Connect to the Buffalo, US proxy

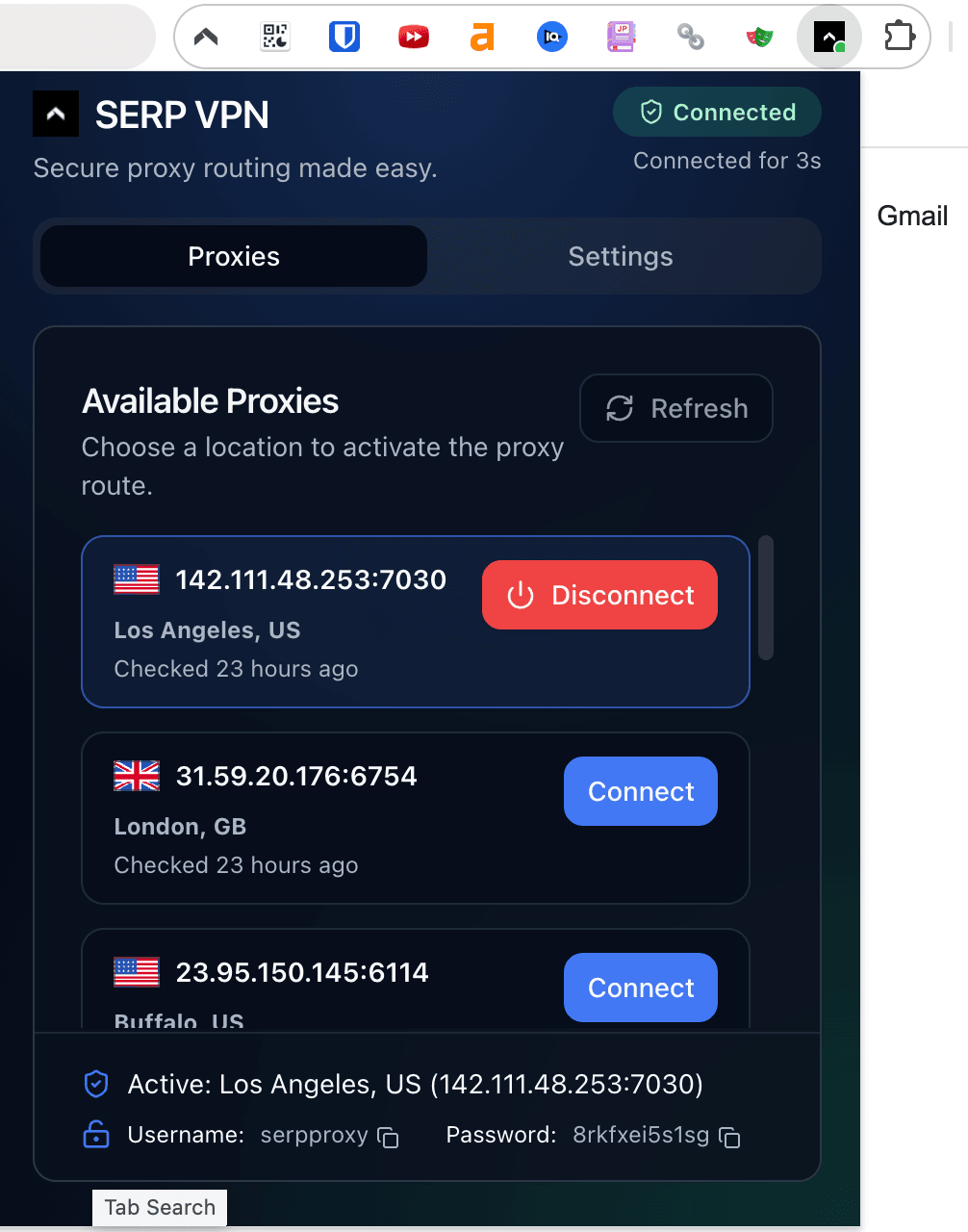click(640, 988)
